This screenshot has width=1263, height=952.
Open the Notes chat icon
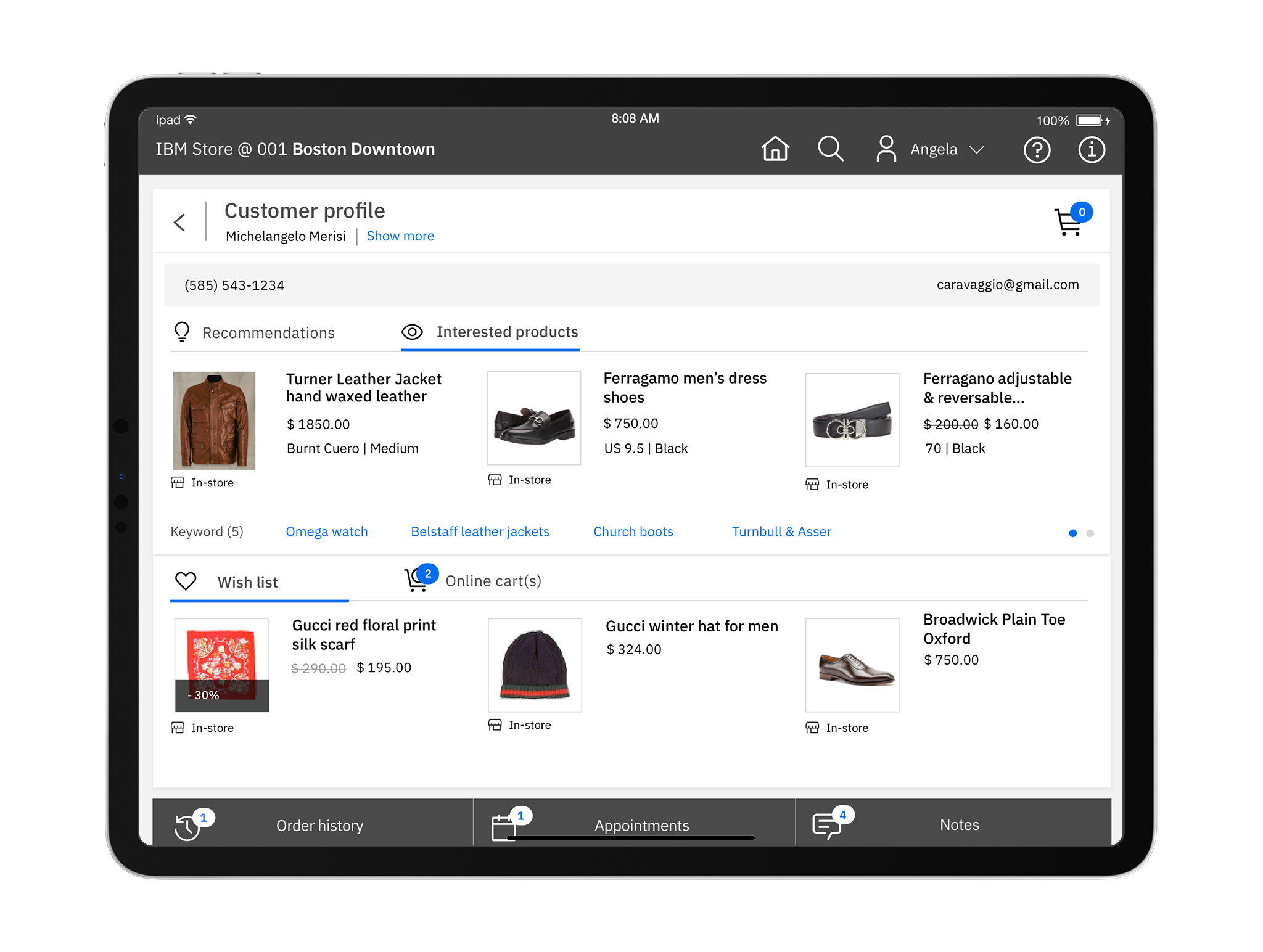[x=827, y=825]
